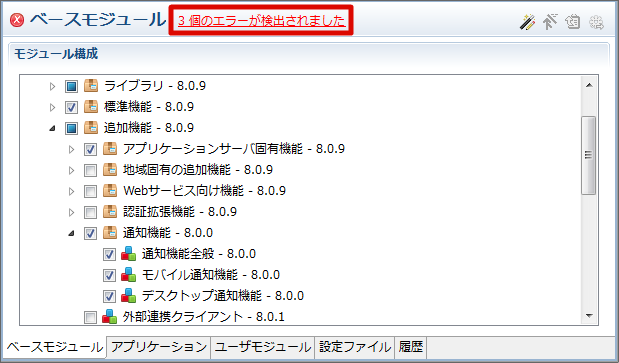The image size is (619, 363).
Task: Click the red error icon beside ベースモジュール
Action: (x=17, y=20)
